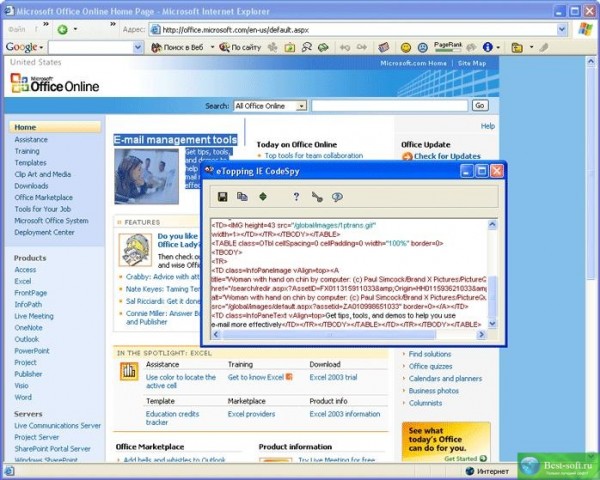Click the grayed next-result arrow in Google toolbar

coord(362,47)
